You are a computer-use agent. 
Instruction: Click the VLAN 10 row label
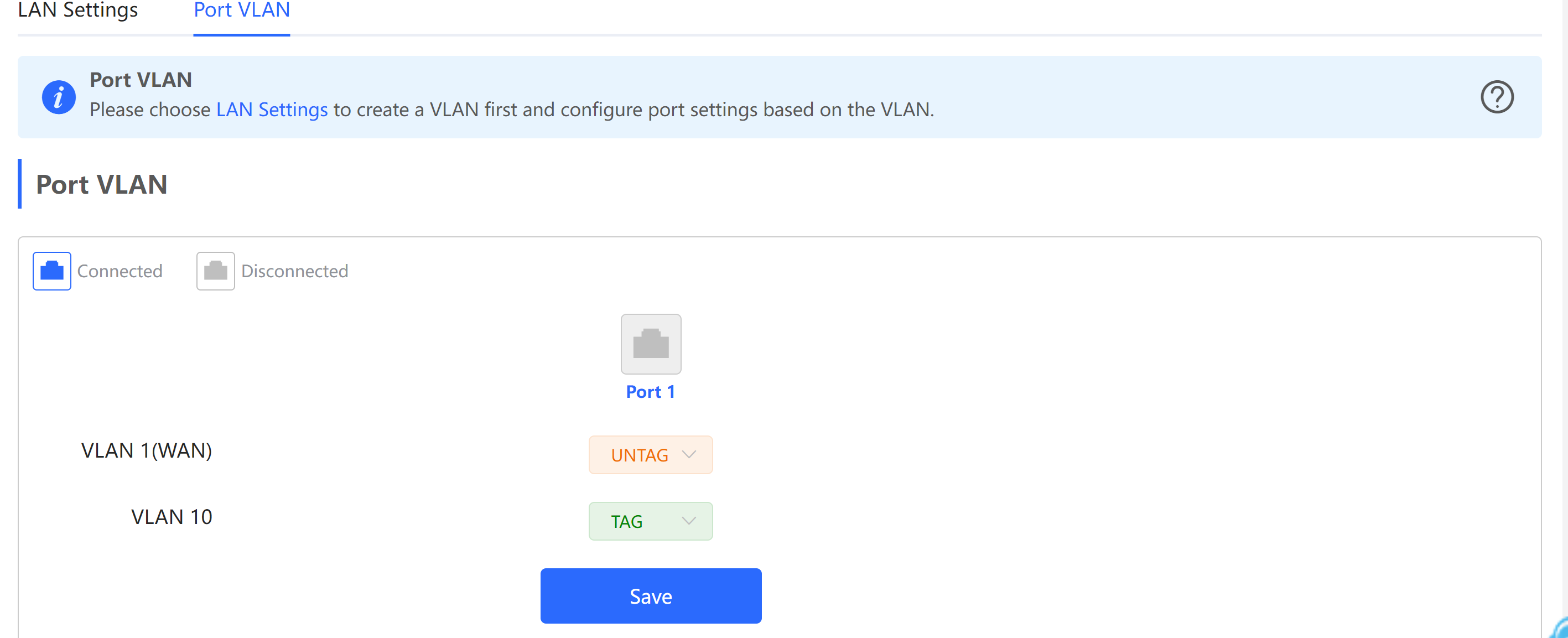172,517
